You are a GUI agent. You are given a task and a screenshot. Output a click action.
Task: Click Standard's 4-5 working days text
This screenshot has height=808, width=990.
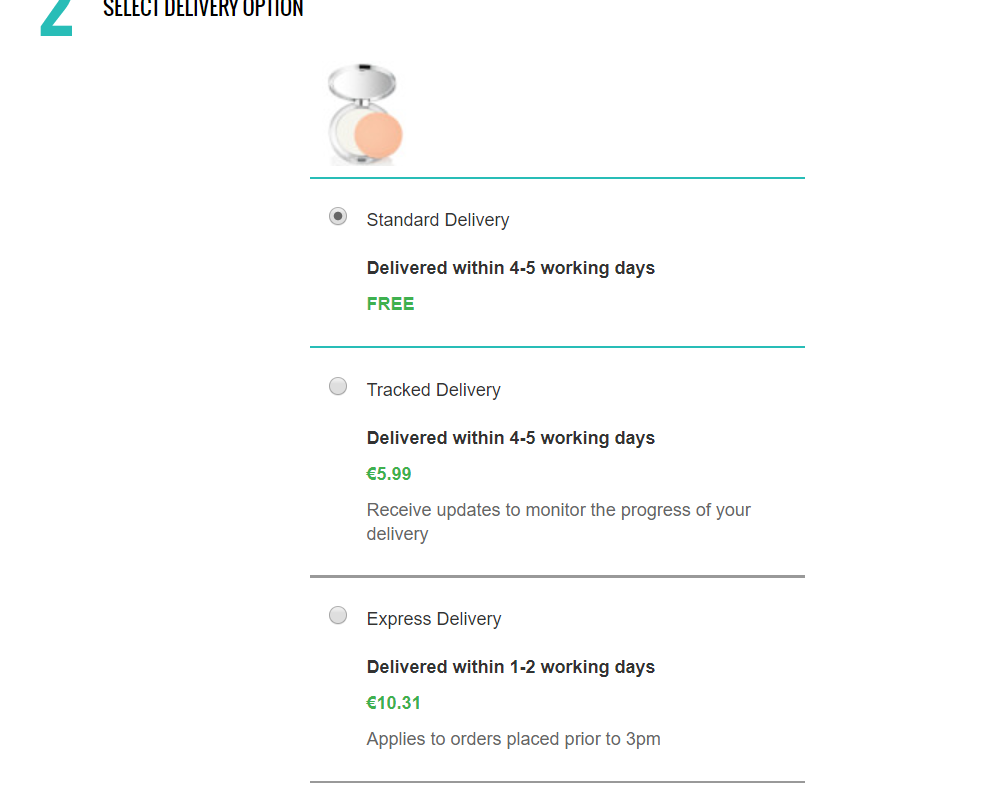(x=511, y=268)
